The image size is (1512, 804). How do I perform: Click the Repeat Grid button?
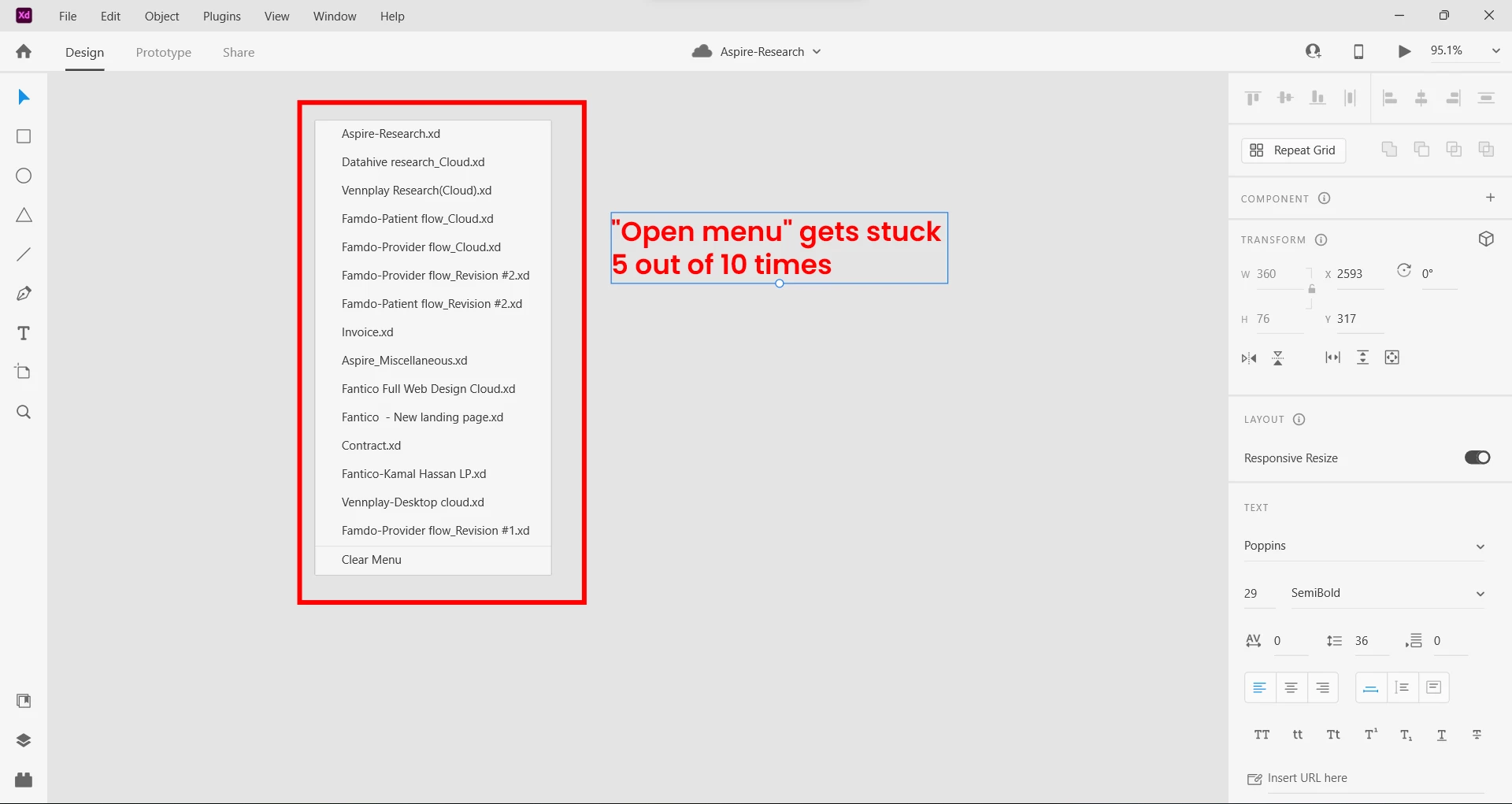(x=1294, y=150)
